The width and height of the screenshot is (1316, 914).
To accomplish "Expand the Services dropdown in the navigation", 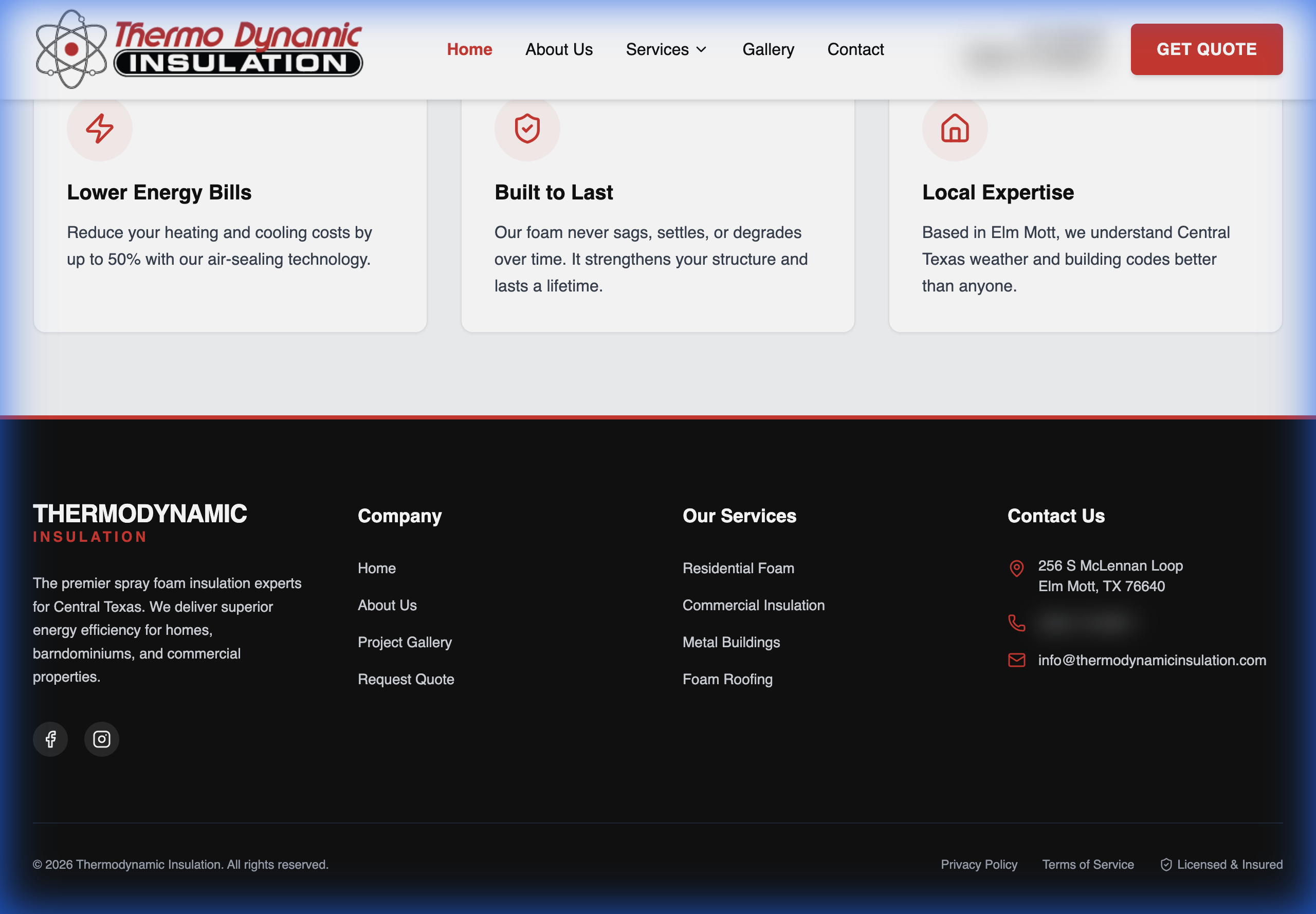I will coord(666,49).
